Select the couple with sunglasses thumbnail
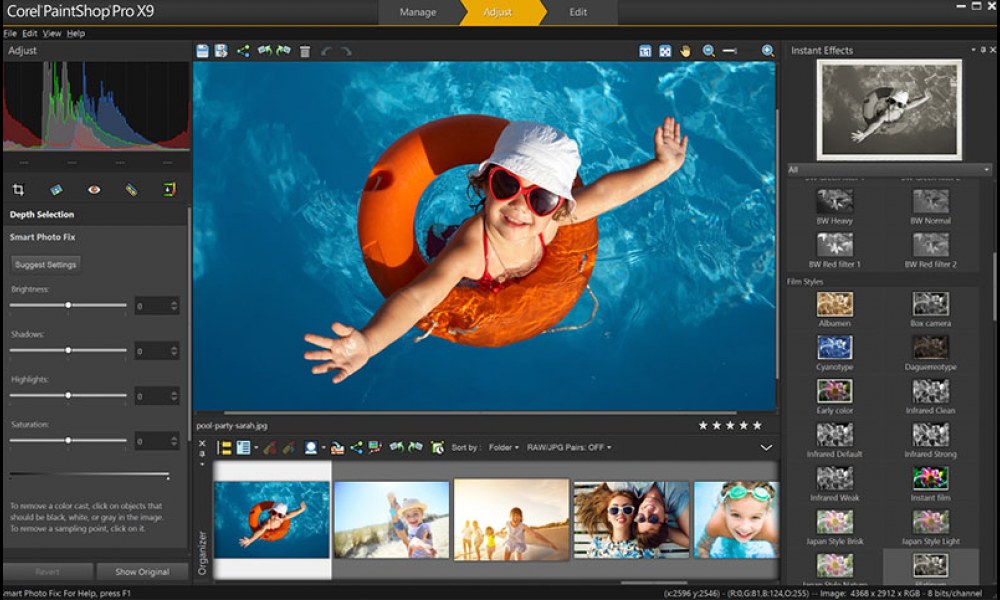1000x600 pixels. [x=631, y=520]
